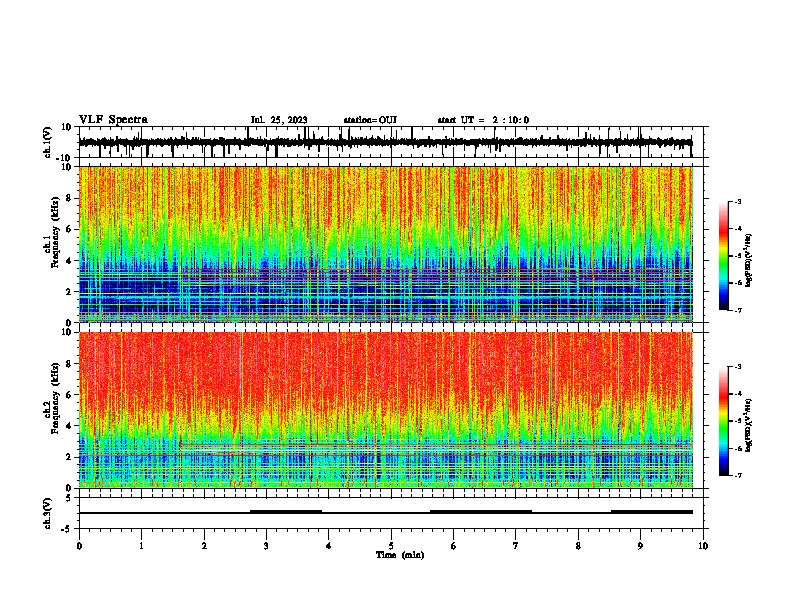Screen dimensions: 792x612
Task: Click the ch.1 "Frequency (kHz)" axis label
Action: pos(55,232)
